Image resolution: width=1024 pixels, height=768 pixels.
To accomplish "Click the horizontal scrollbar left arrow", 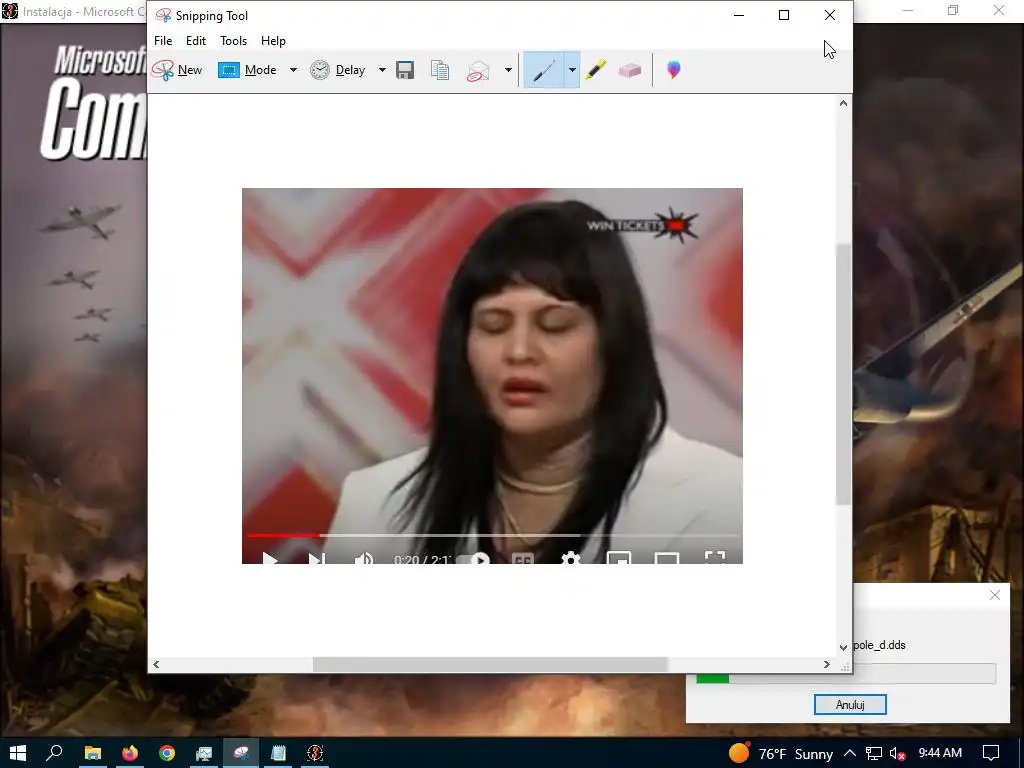I will point(156,664).
